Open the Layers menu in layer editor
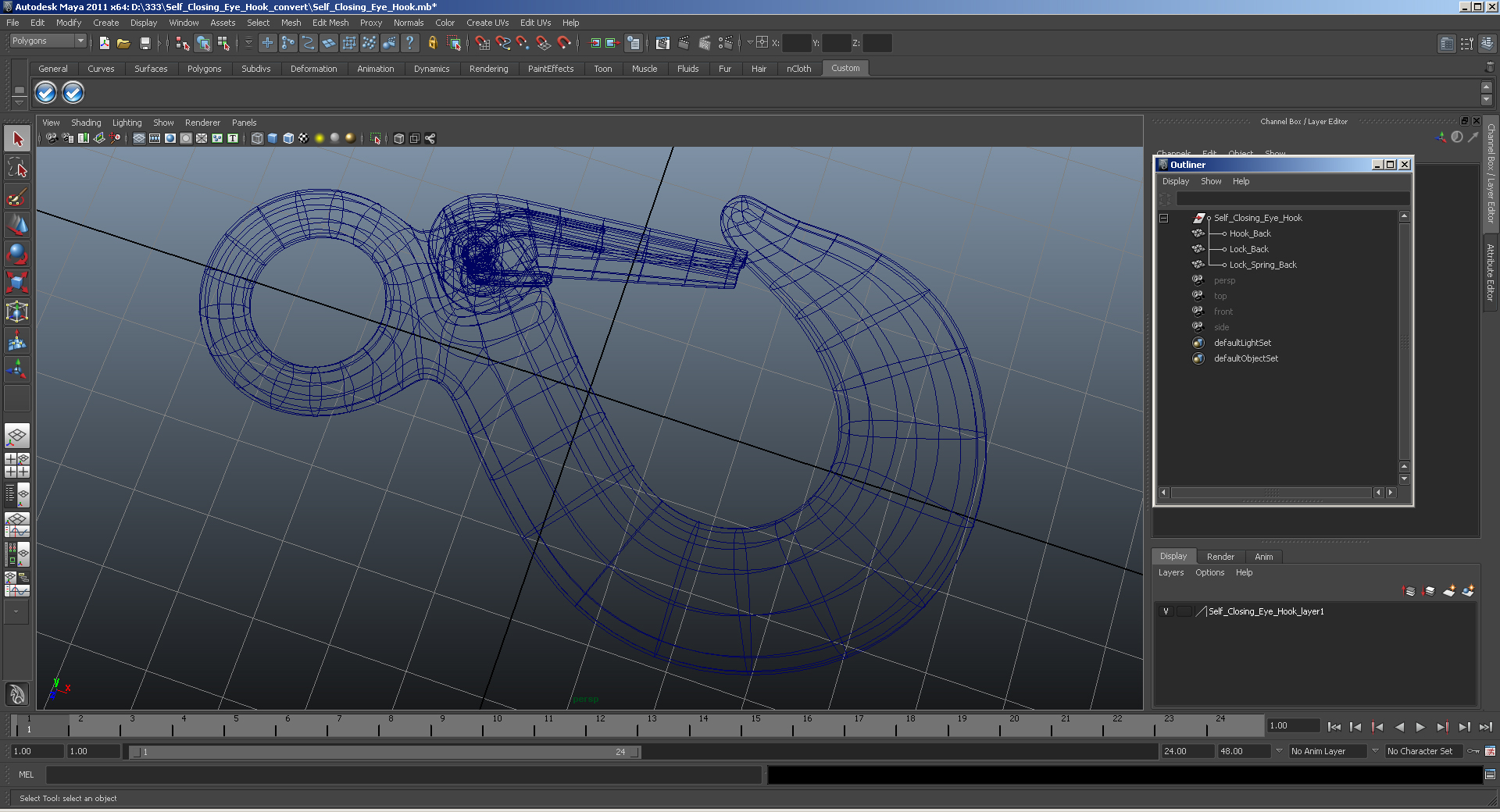 click(1170, 572)
